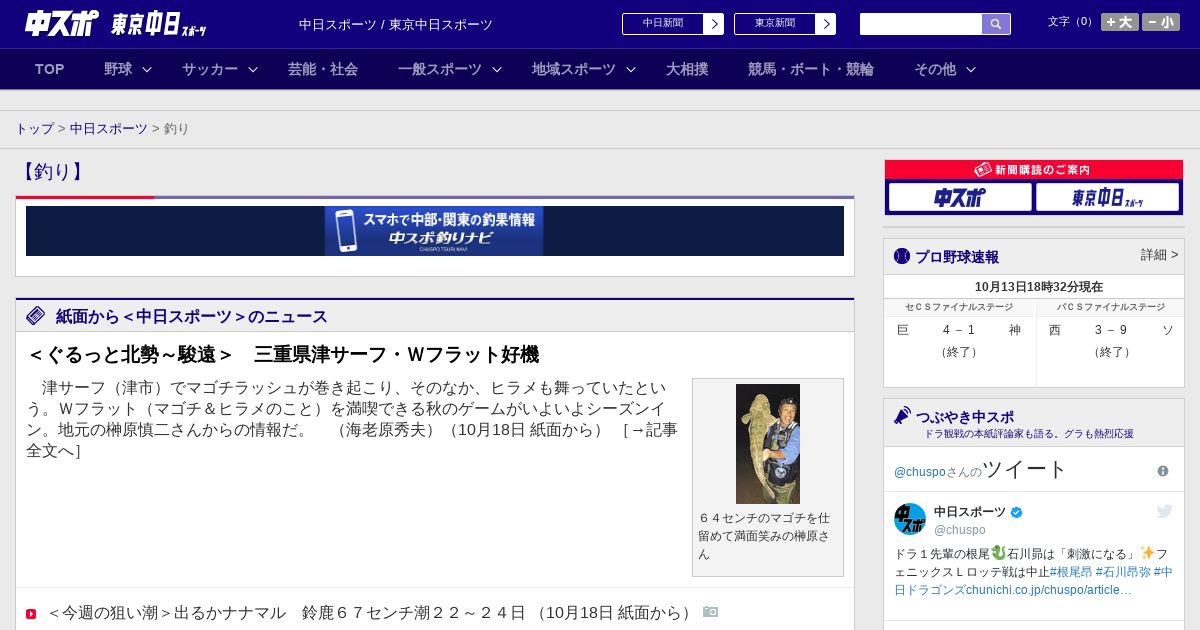Open the 一般スポーツ navigation menu
Viewport: 1200px width, 630px height.
tap(440, 69)
